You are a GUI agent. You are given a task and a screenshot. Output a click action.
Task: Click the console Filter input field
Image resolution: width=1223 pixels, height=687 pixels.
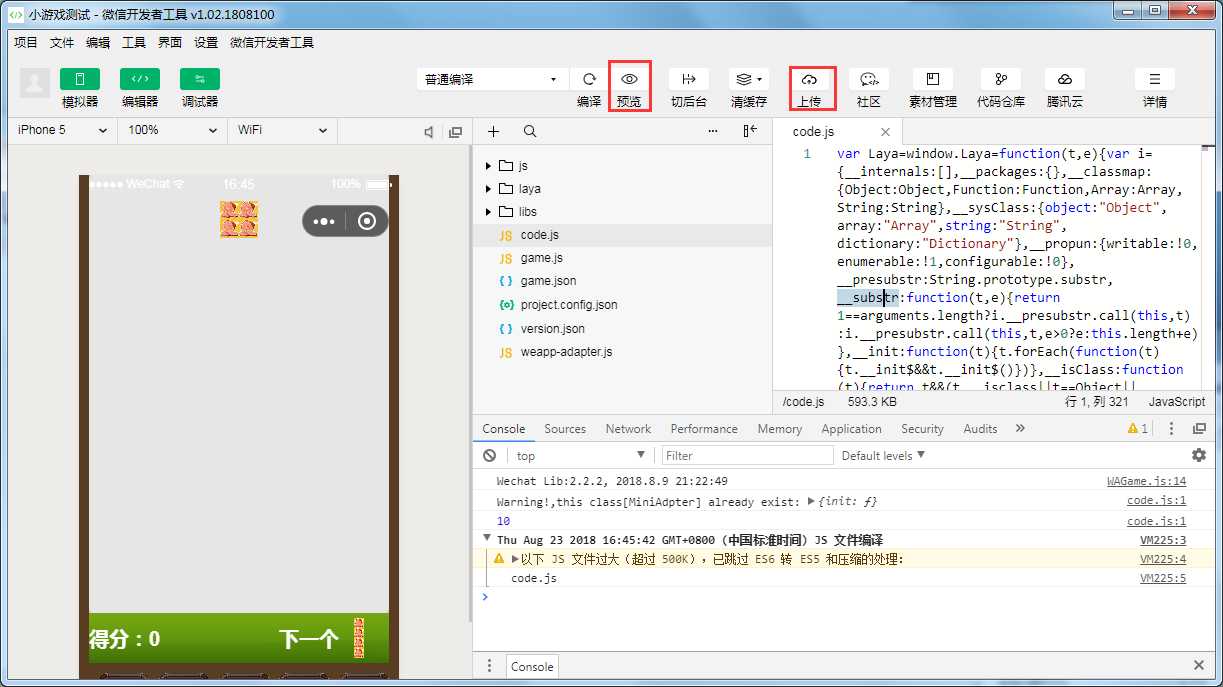point(747,455)
